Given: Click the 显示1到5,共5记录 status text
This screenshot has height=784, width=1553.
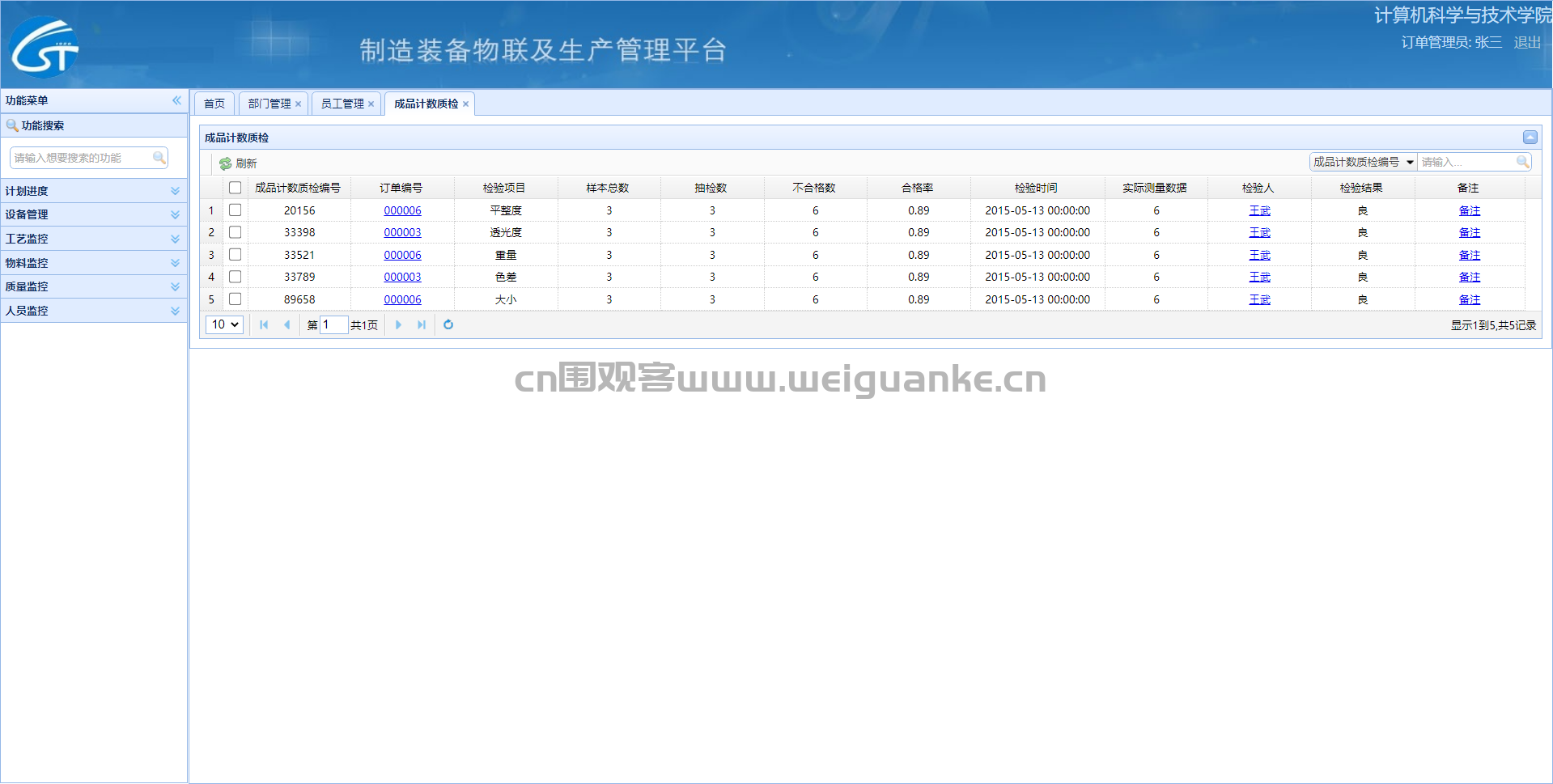Looking at the screenshot, I should tap(1493, 325).
